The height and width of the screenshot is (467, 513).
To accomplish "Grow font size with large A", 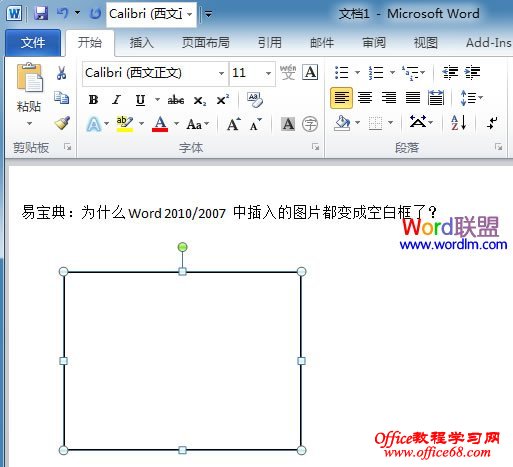I will coord(234,124).
